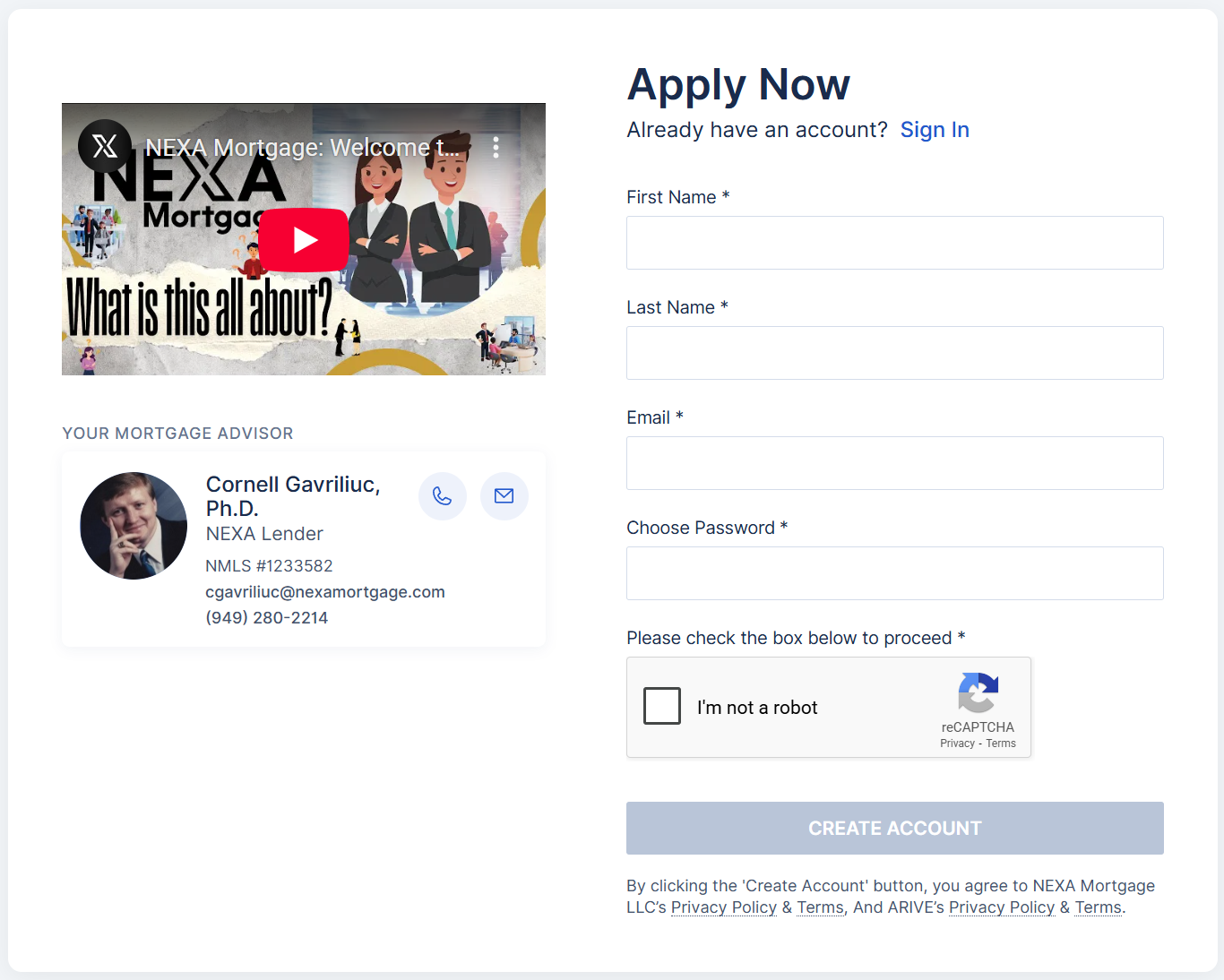Click the Sign In link
The height and width of the screenshot is (980, 1224).
point(935,130)
